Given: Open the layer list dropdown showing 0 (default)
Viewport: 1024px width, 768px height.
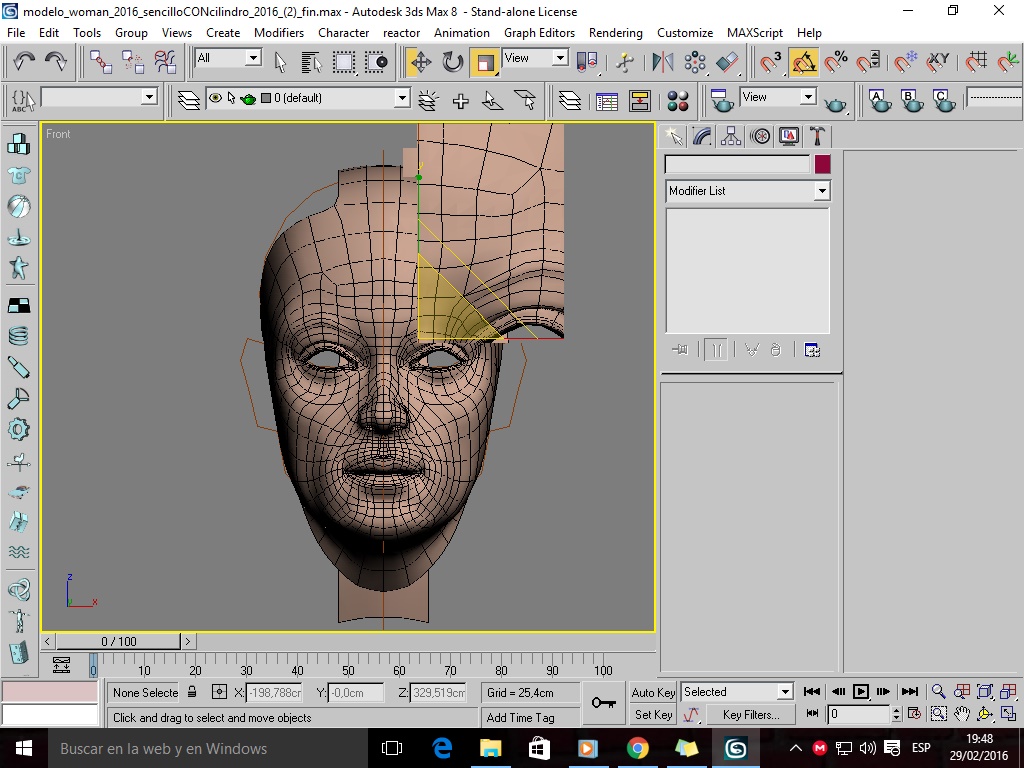Looking at the screenshot, I should coord(401,99).
